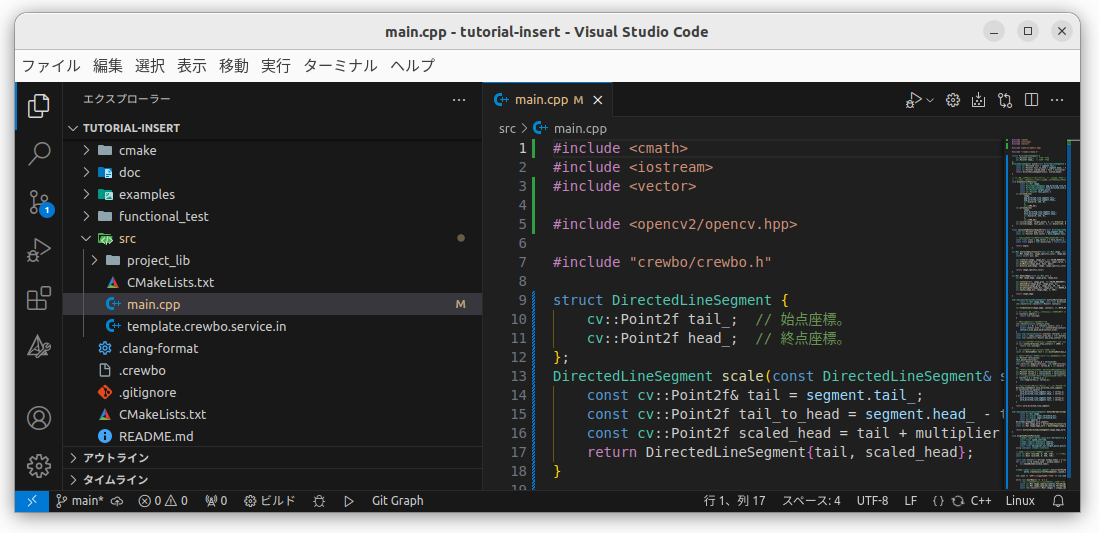Collapse the TUTORIAL-INSERT root folder
1099x533 pixels.
tap(273, 128)
